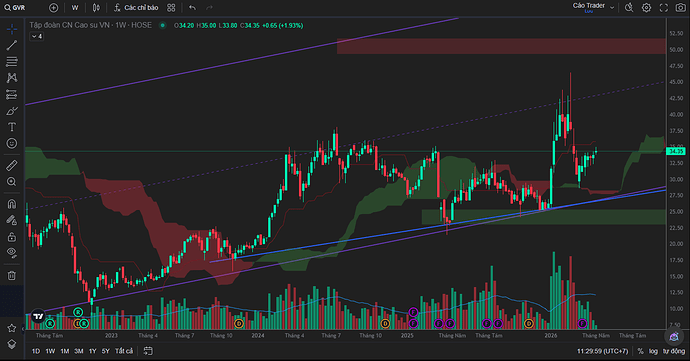The width and height of the screenshot is (690, 361).
Task: Select the trend line tool
Action: coord(12,45)
